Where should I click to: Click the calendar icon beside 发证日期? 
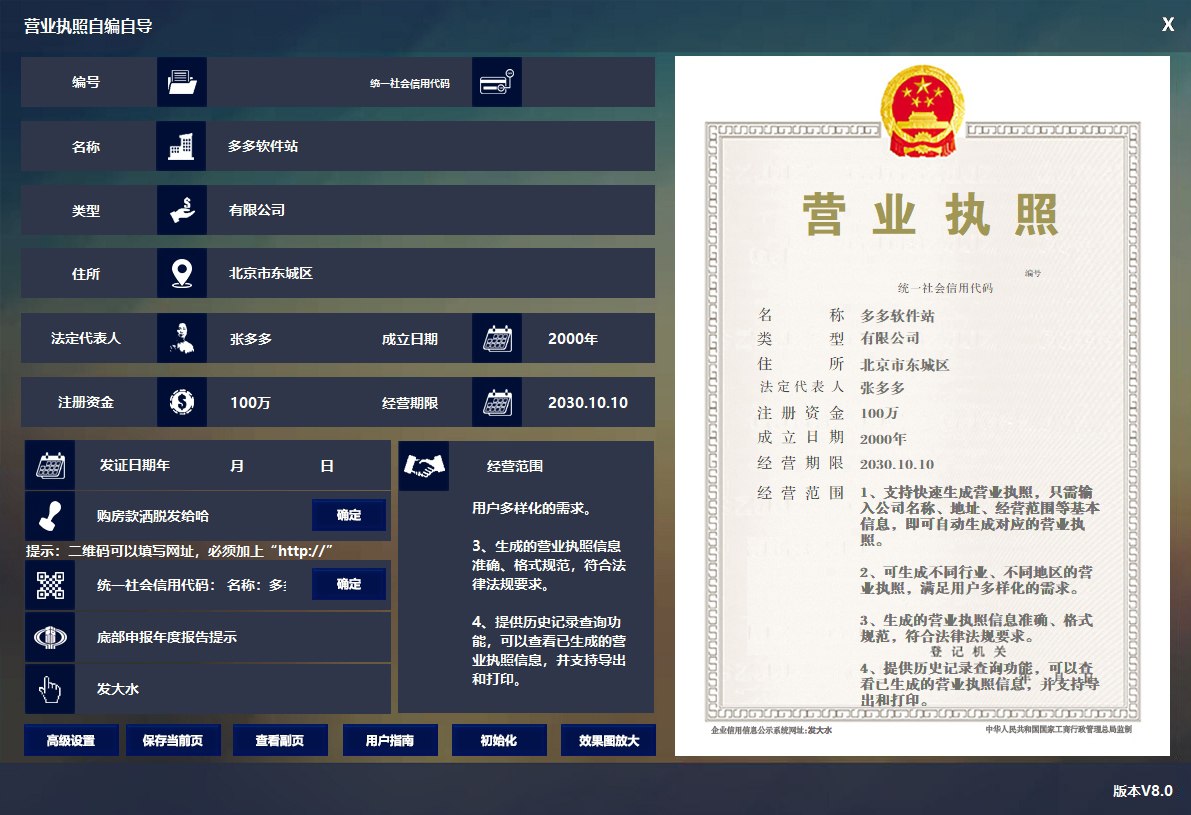50,464
